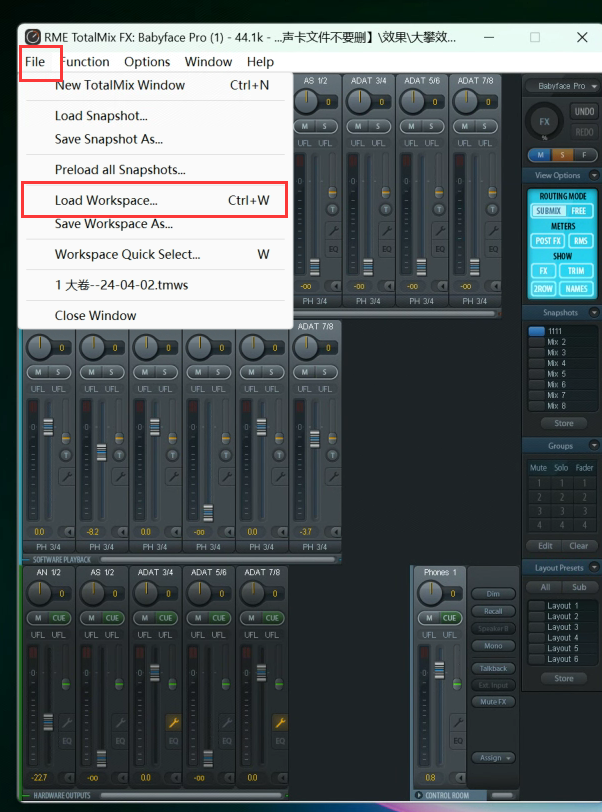The height and width of the screenshot is (812, 602).
Task: Click the Phones 1 volume fader
Action: click(439, 670)
